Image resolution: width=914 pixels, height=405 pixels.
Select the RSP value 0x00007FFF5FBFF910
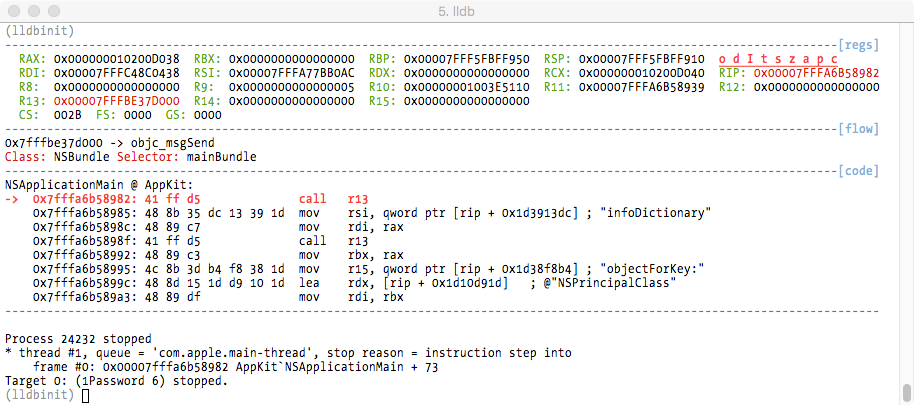tap(641, 59)
